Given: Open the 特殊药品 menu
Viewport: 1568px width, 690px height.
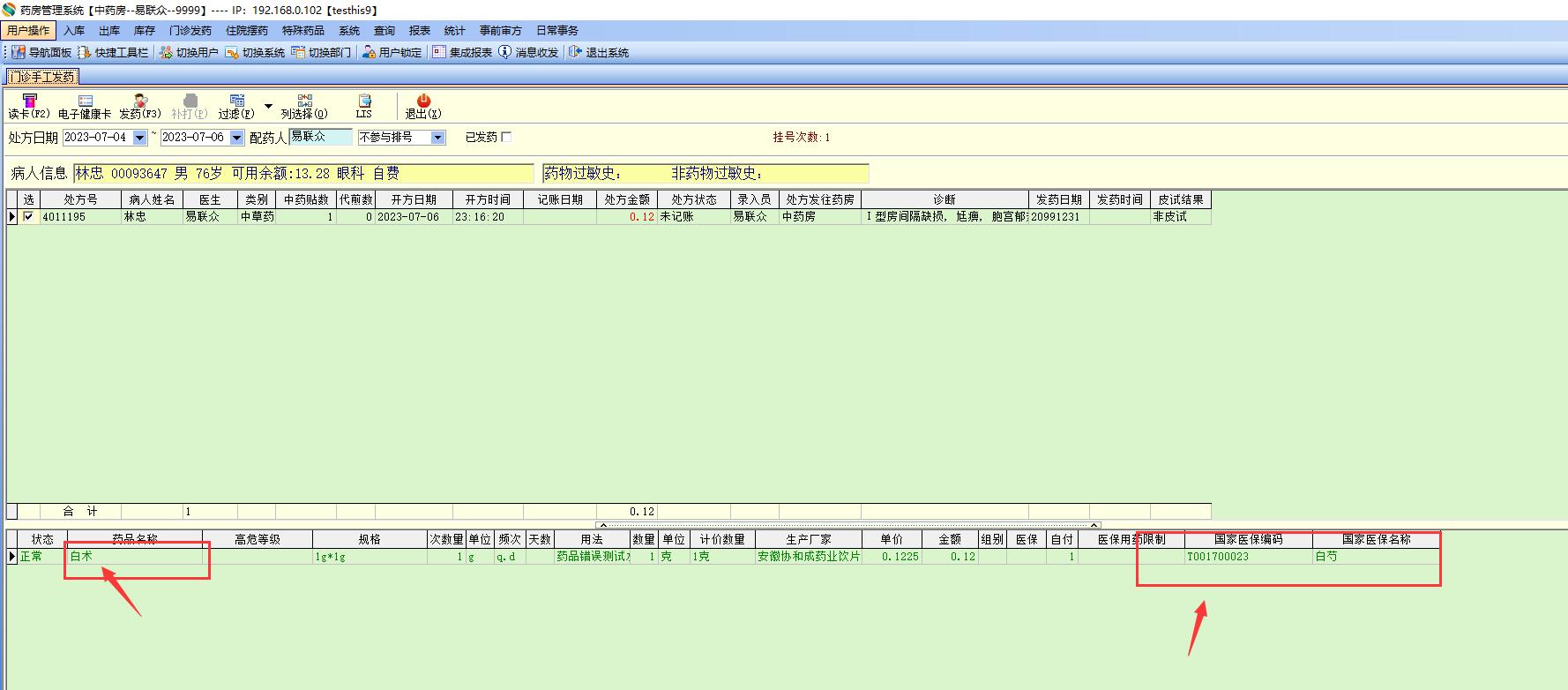Looking at the screenshot, I should pyautogui.click(x=303, y=31).
